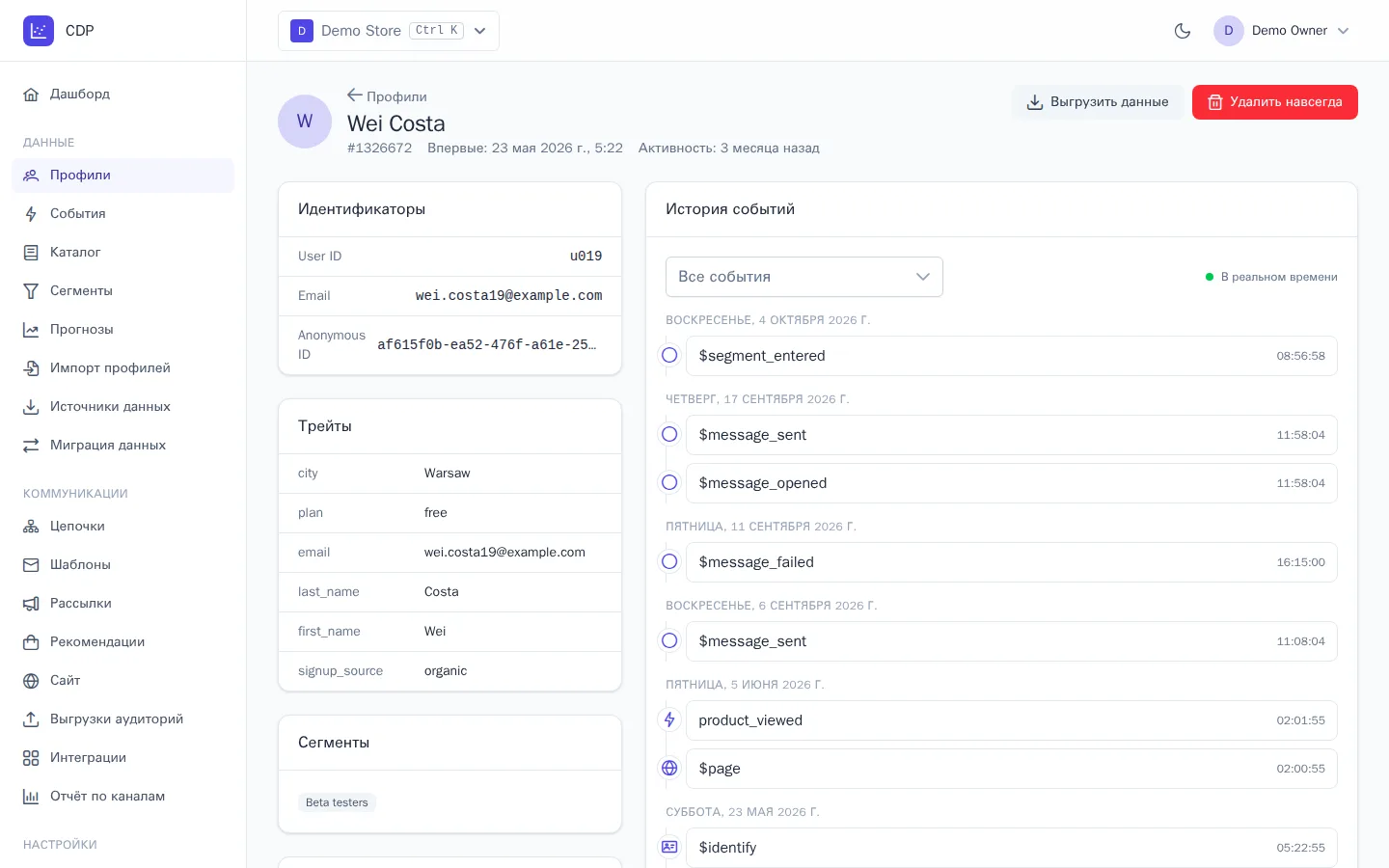Click the «Выгрузки аудиторий» upload icon
This screenshot has height=868, width=1389.
(31, 719)
